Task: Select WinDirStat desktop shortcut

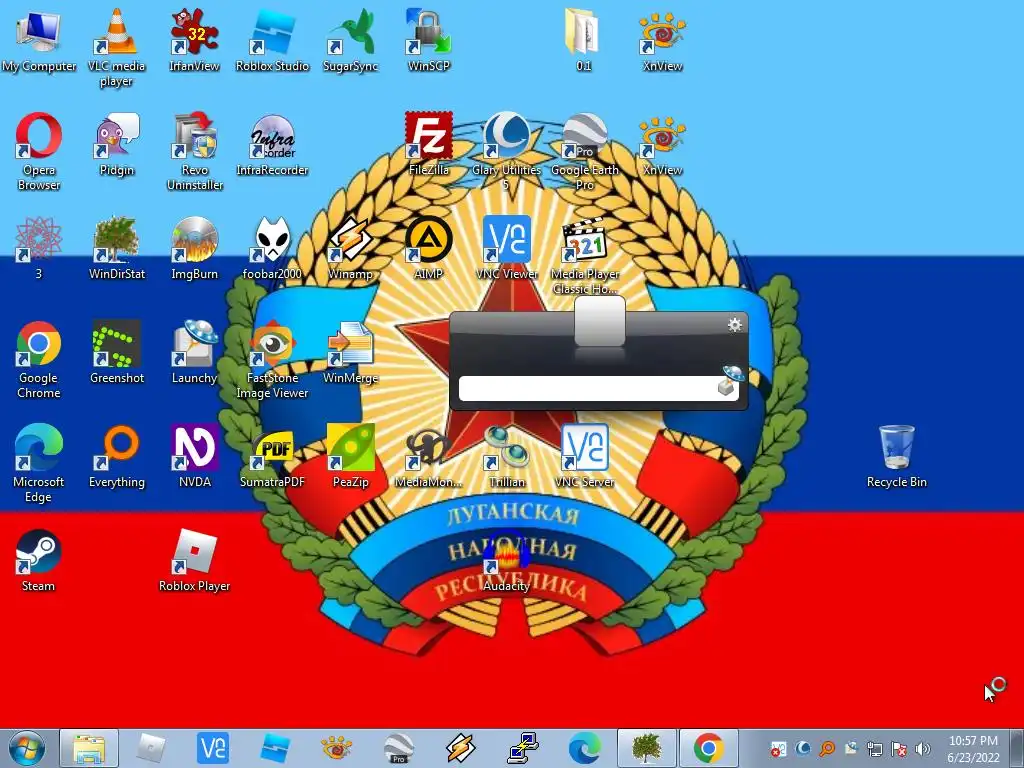Action: coord(116,248)
